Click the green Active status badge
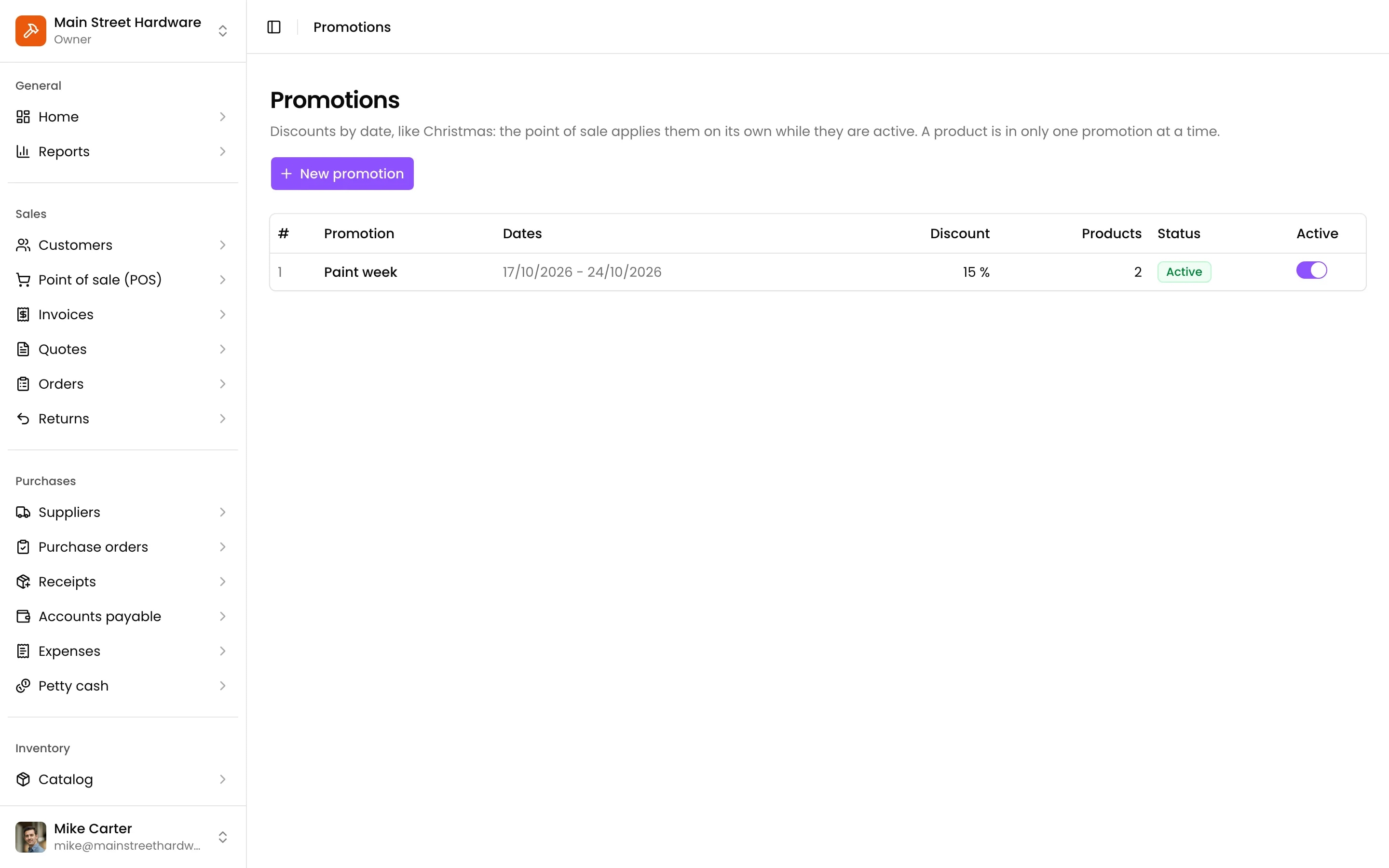The width and height of the screenshot is (1389, 868). click(x=1184, y=272)
